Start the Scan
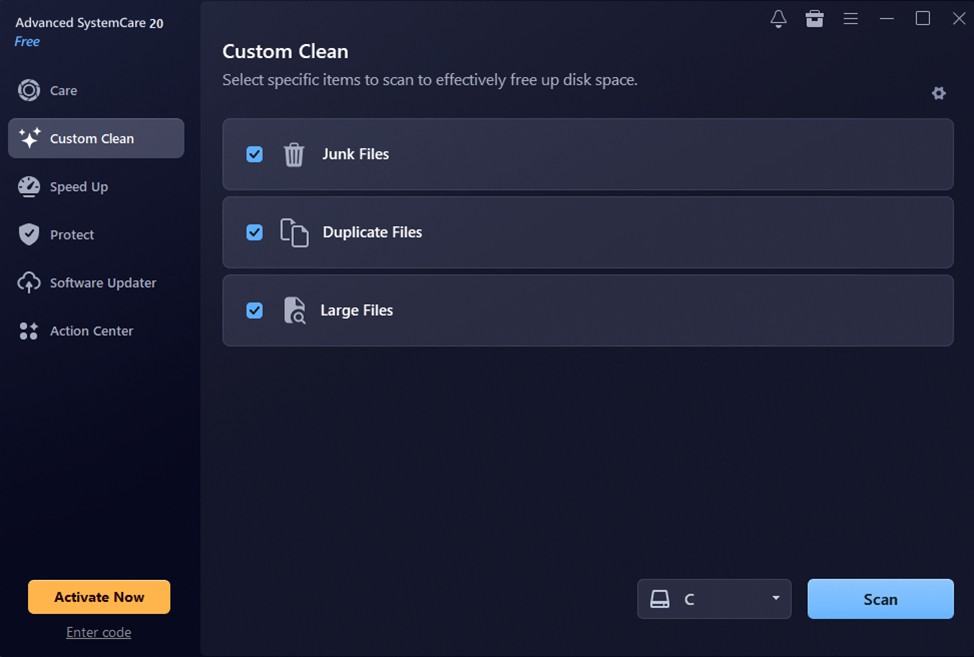The image size is (974, 657). pyautogui.click(x=880, y=599)
